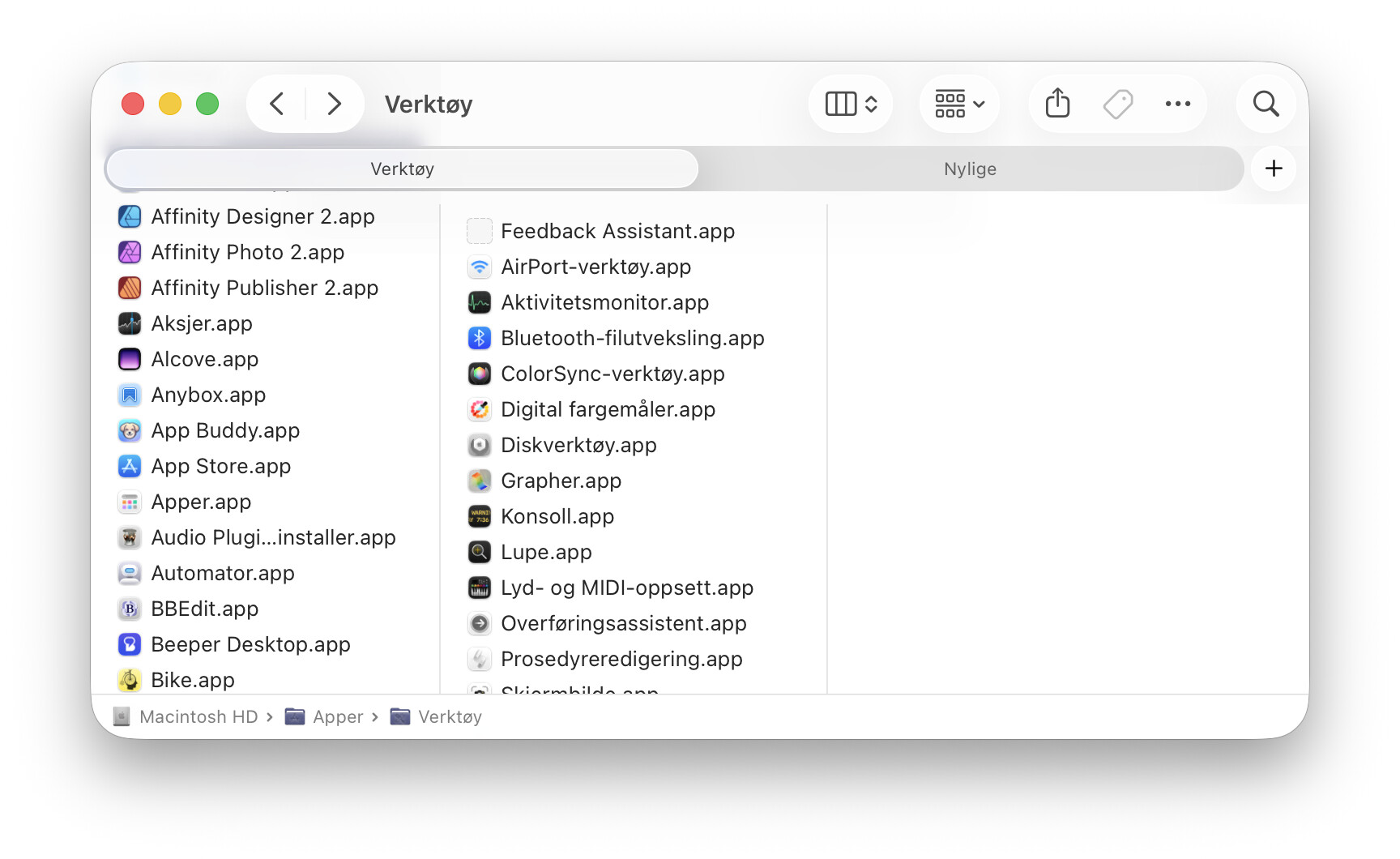1400x859 pixels.
Task: Click the Share toolbar icon
Action: point(1057,104)
